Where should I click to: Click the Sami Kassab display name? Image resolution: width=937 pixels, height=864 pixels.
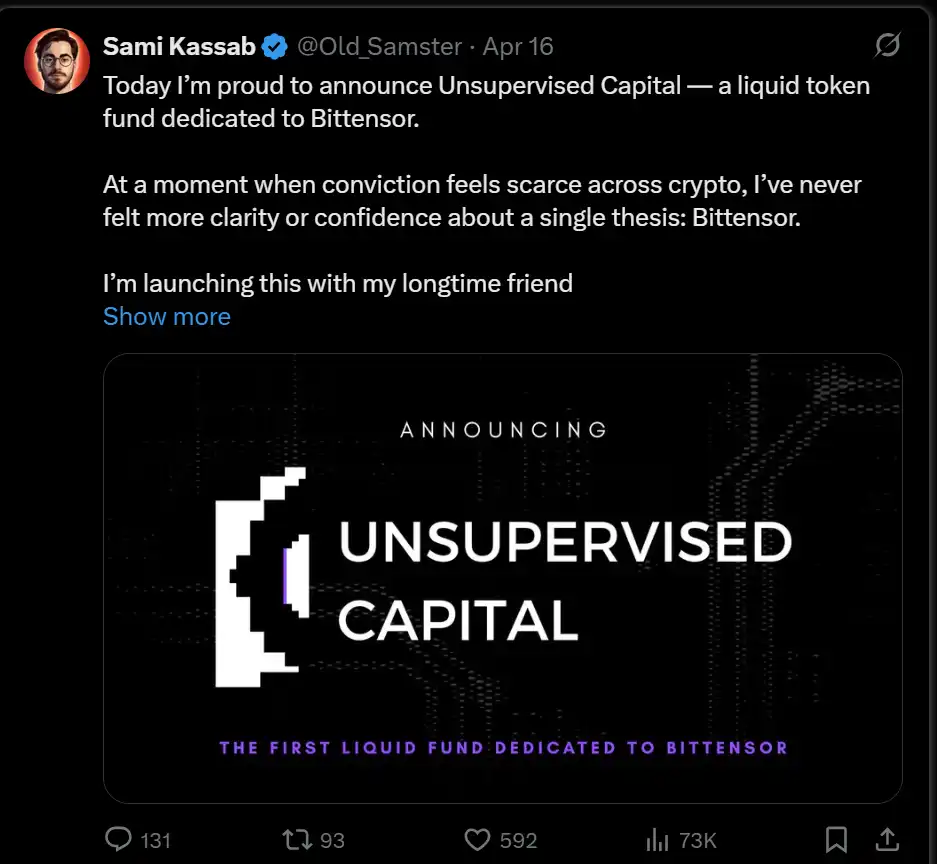180,47
